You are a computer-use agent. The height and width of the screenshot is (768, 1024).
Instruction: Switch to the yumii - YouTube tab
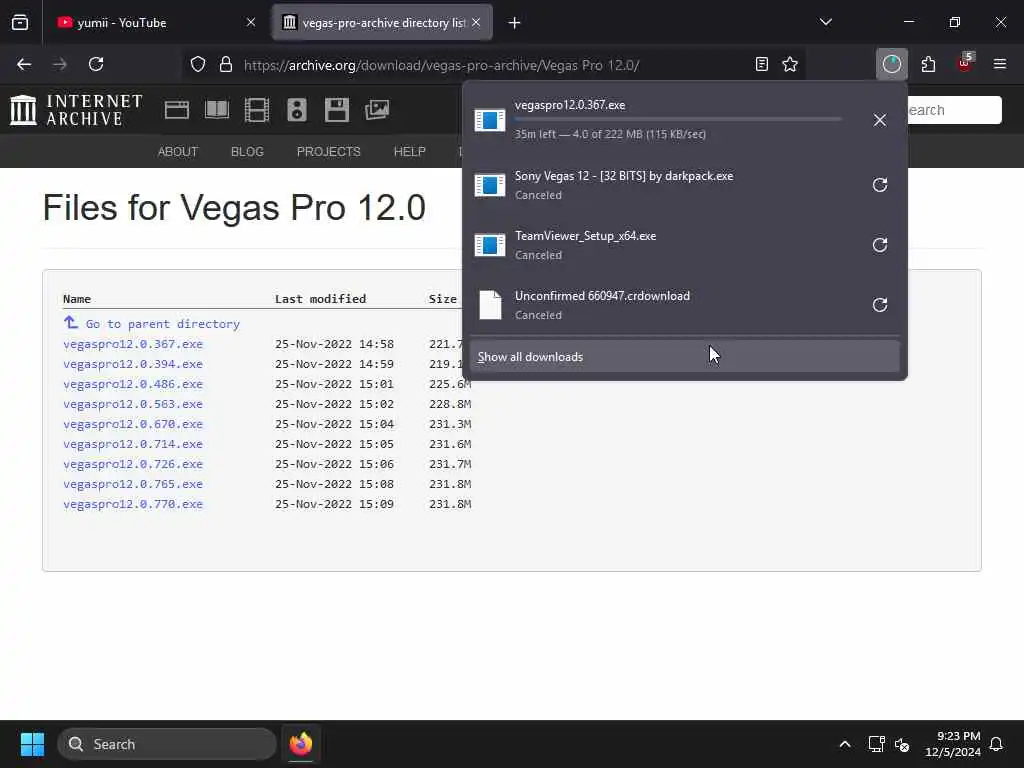tap(156, 23)
